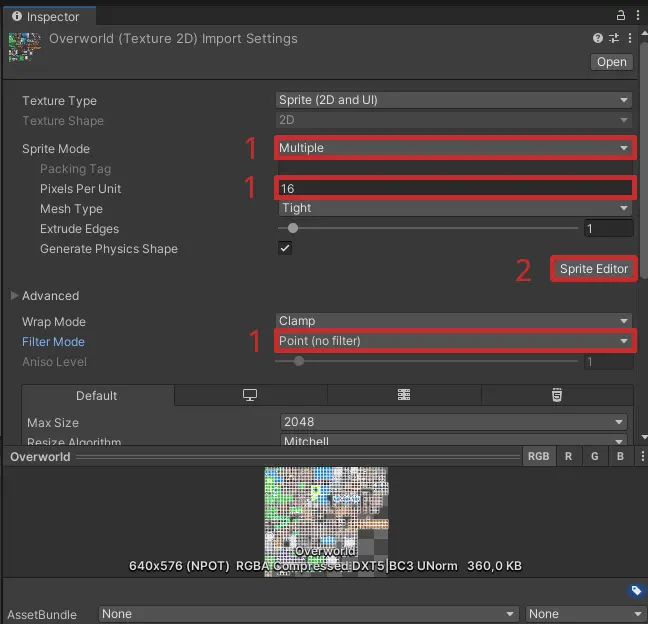
Task: Open the Wrap Mode dropdown
Action: (454, 321)
